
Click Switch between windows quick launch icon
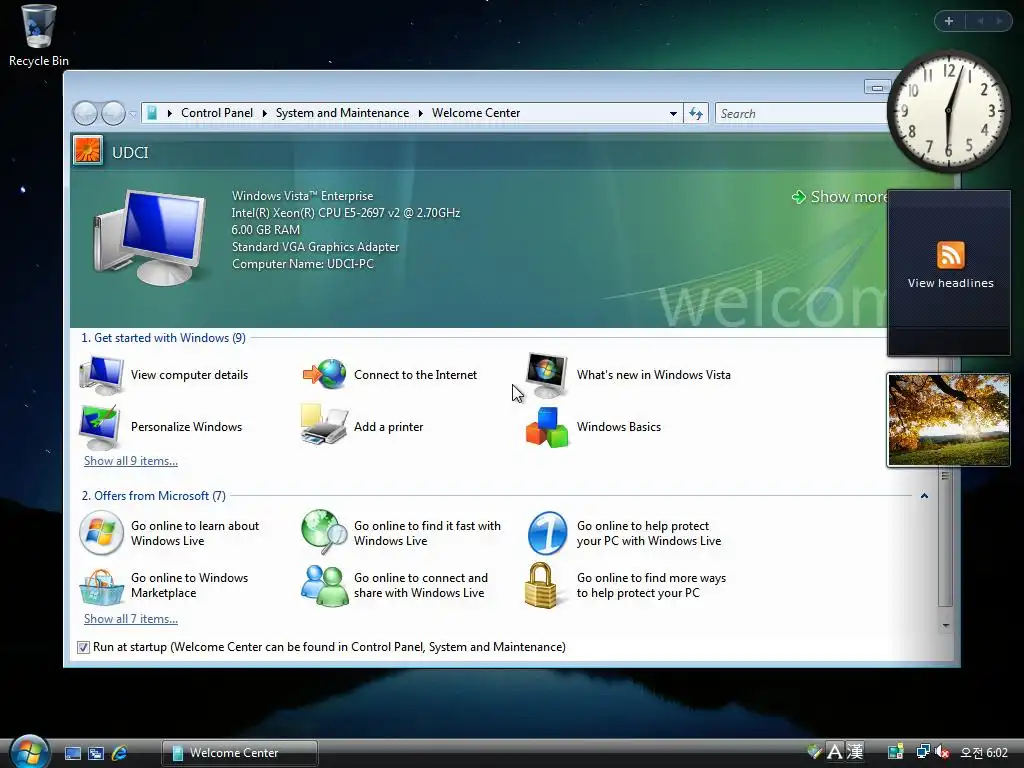coord(96,753)
